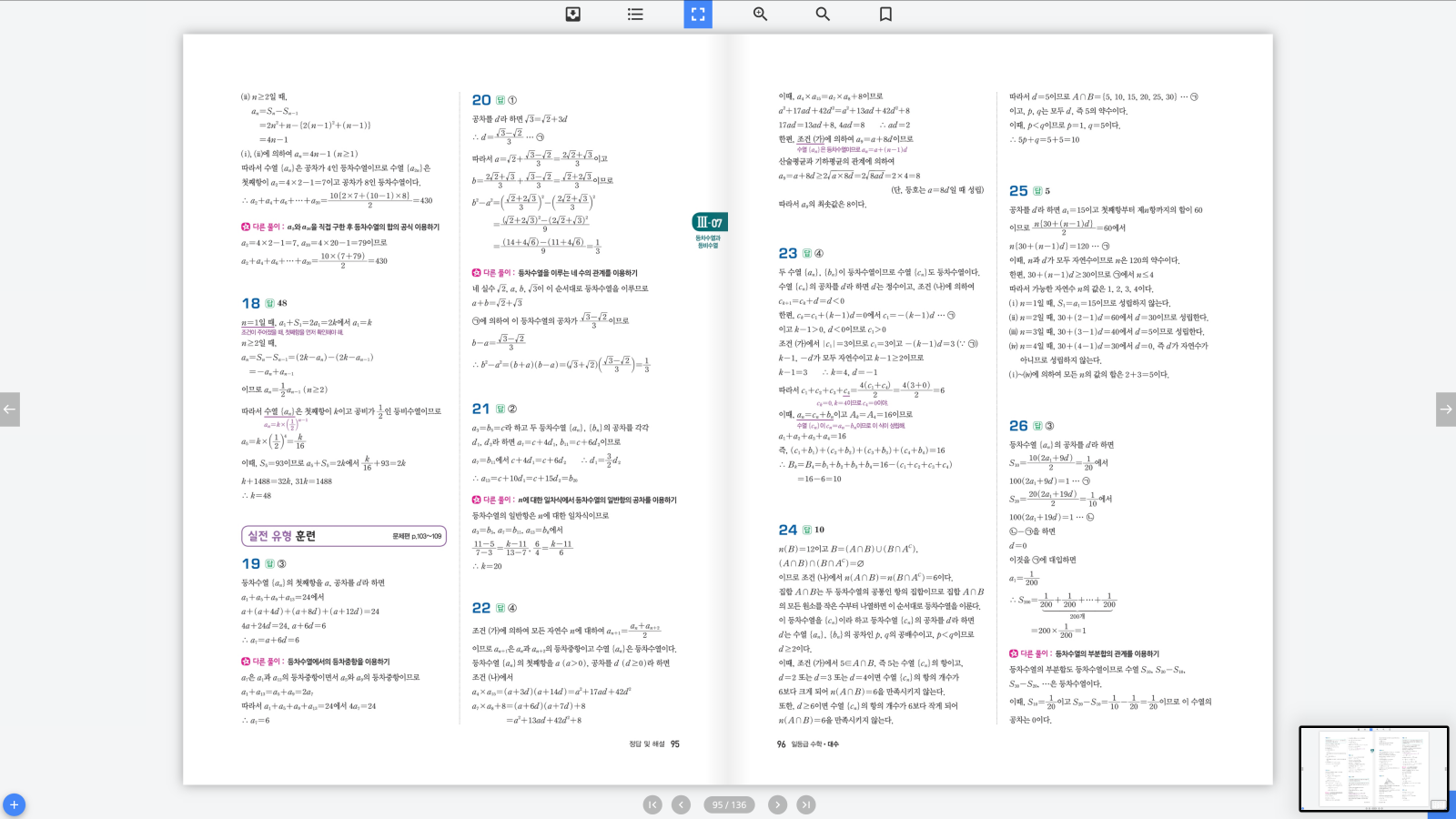Open the table of contents list

click(x=635, y=15)
